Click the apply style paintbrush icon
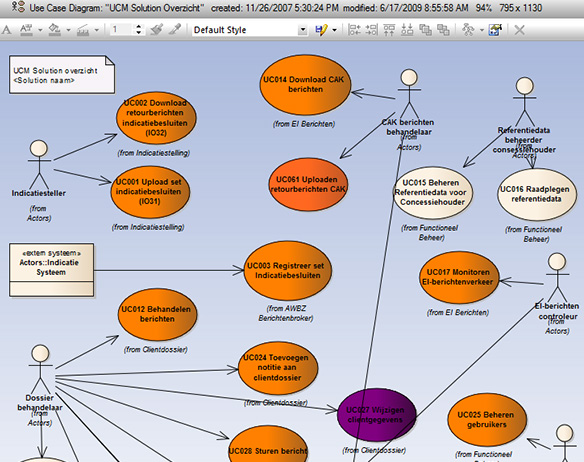Screen dimensions: 584x462 [x=157, y=29]
